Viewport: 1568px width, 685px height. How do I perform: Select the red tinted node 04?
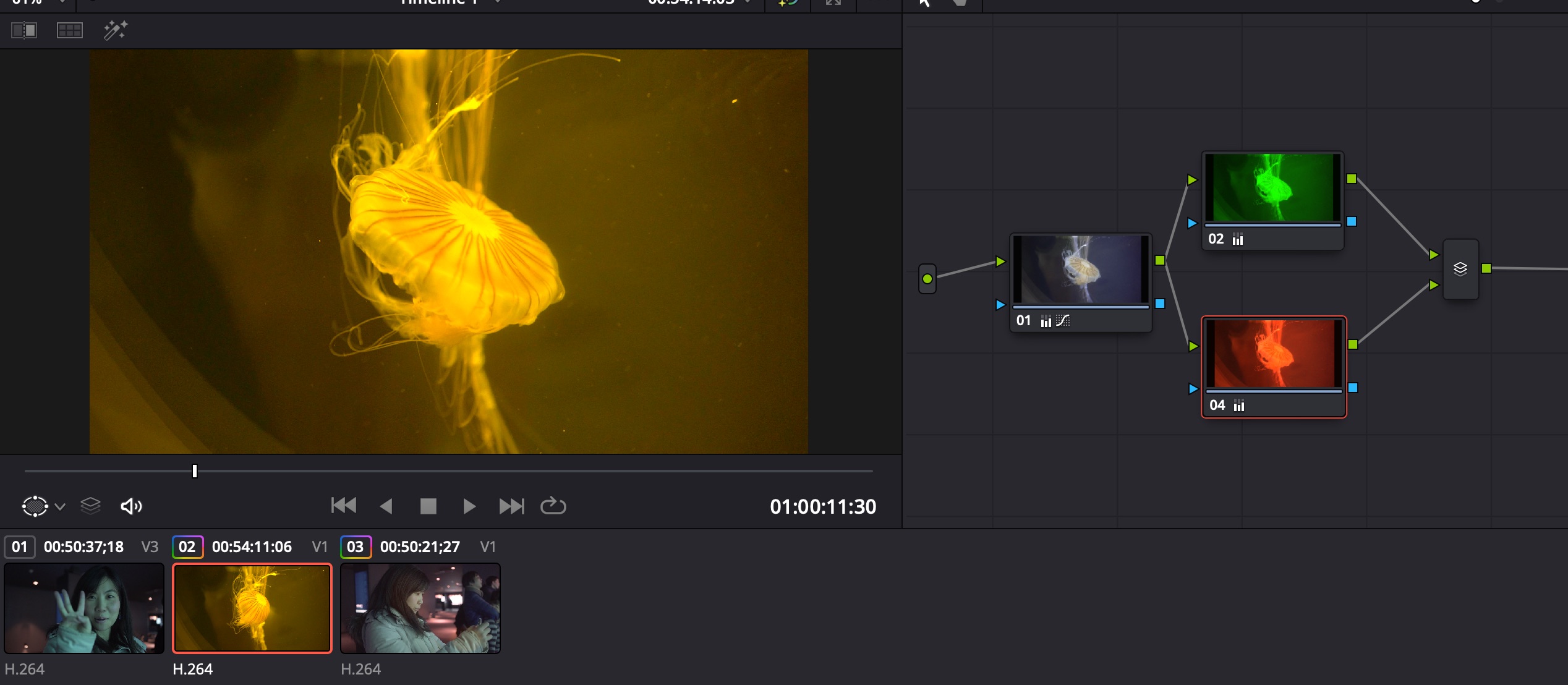point(1272,354)
